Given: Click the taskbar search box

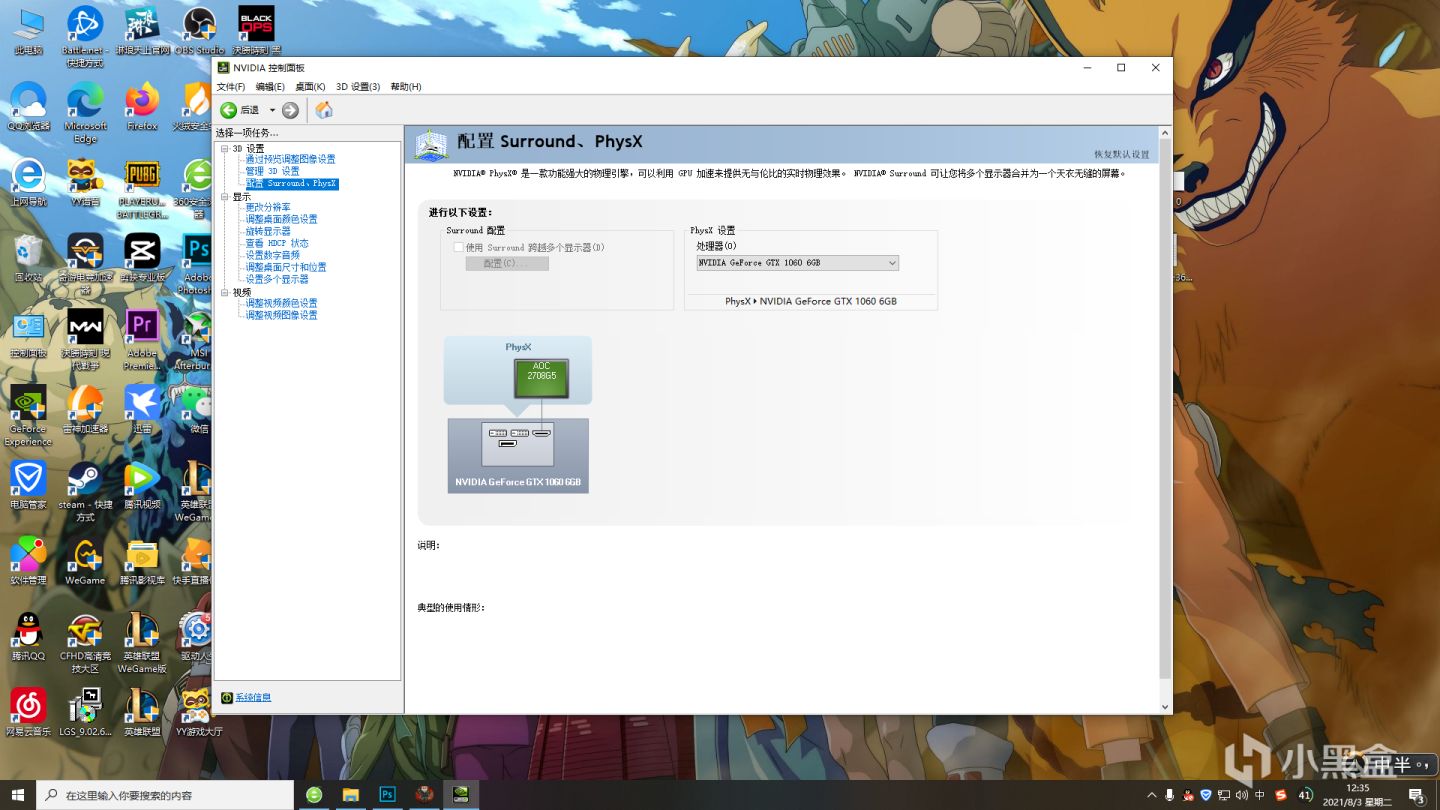Looking at the screenshot, I should click(166, 795).
